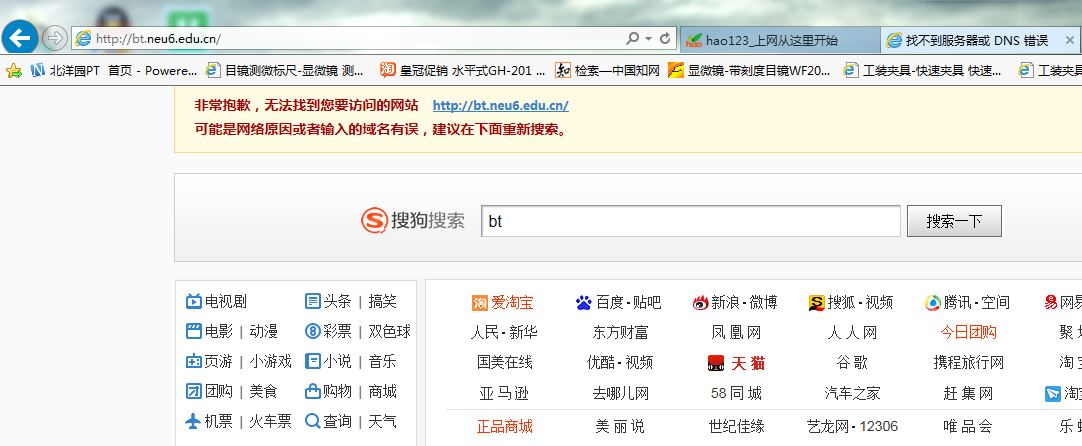
Task: Click the 彩票 lottery icon
Action: click(313, 331)
